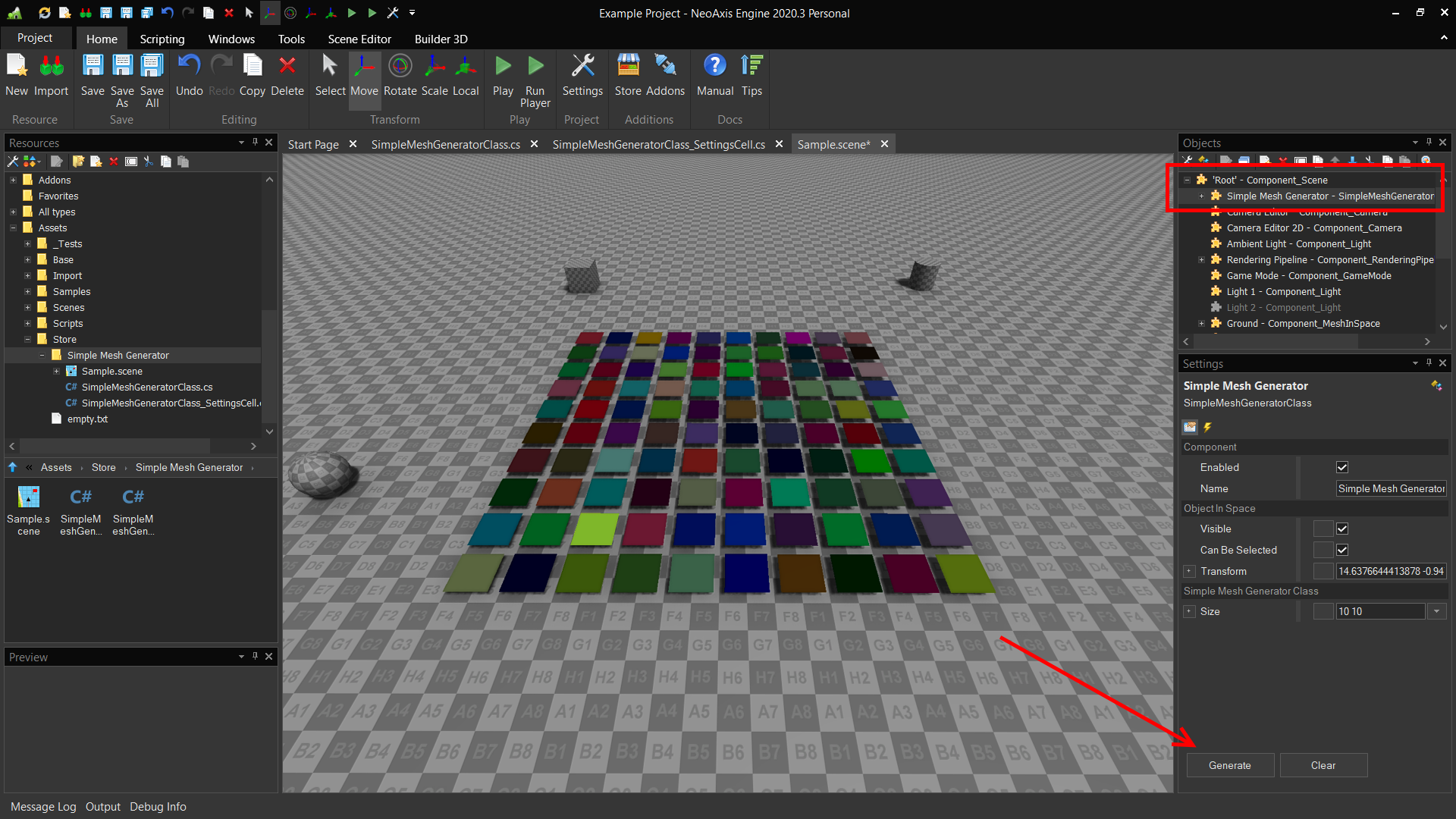Toggle the Visible property checkbox
The height and width of the screenshot is (819, 1456).
[x=1342, y=529]
